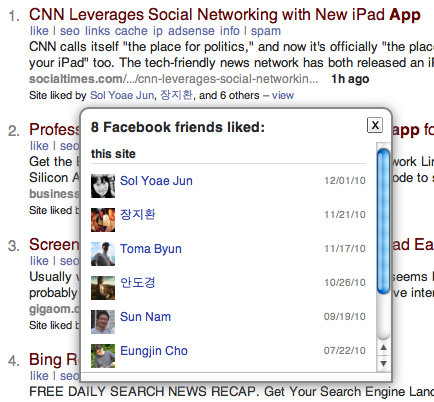Screen dimensions: 434x402
Task: Open 장지환 name link in popup list
Action: pos(138,214)
